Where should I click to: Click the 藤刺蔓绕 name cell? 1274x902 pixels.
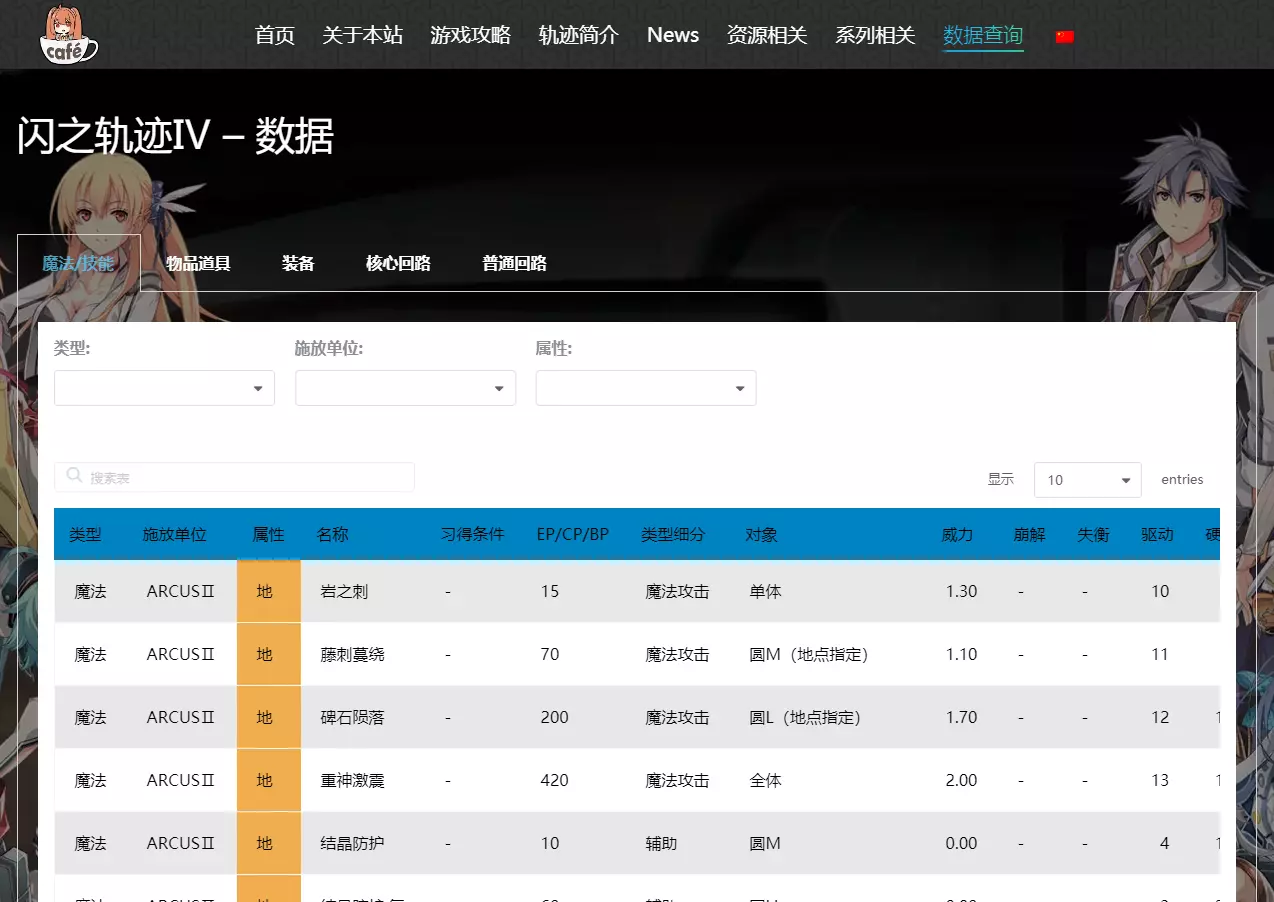tap(352, 655)
